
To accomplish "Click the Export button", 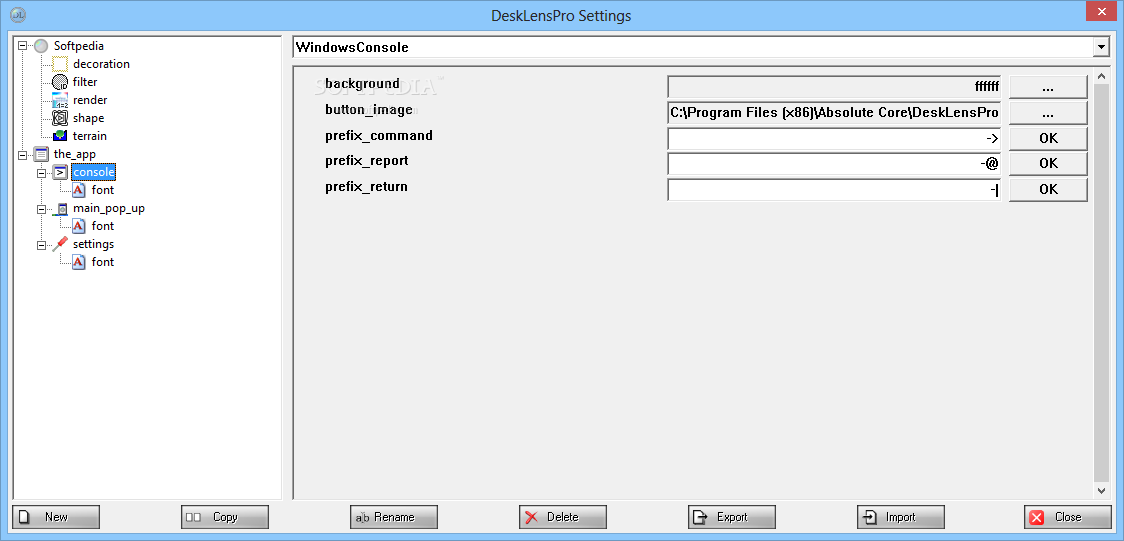I will coord(732,517).
